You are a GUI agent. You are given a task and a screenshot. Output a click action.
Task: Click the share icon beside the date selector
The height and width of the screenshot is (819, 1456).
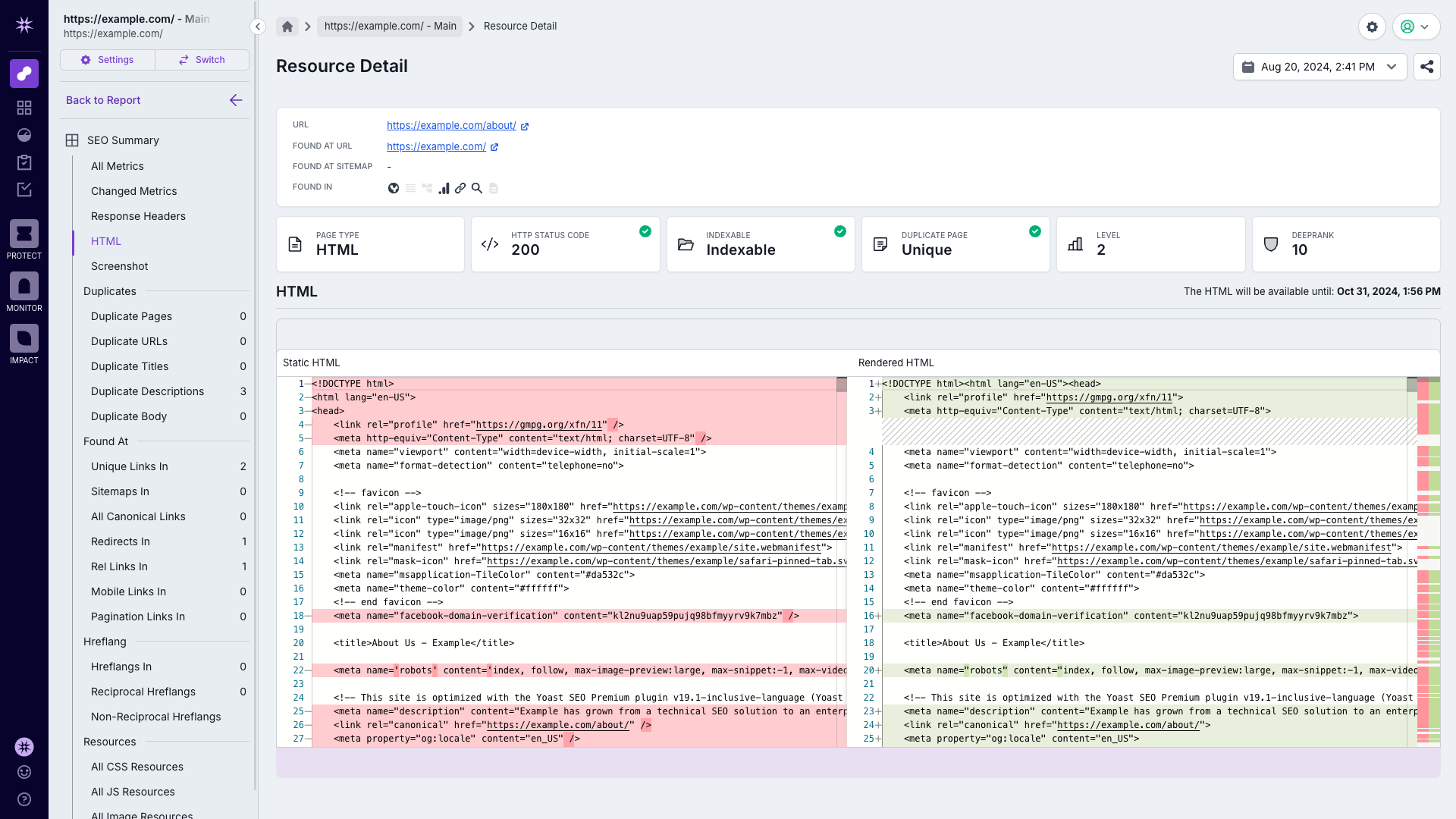pyautogui.click(x=1426, y=67)
